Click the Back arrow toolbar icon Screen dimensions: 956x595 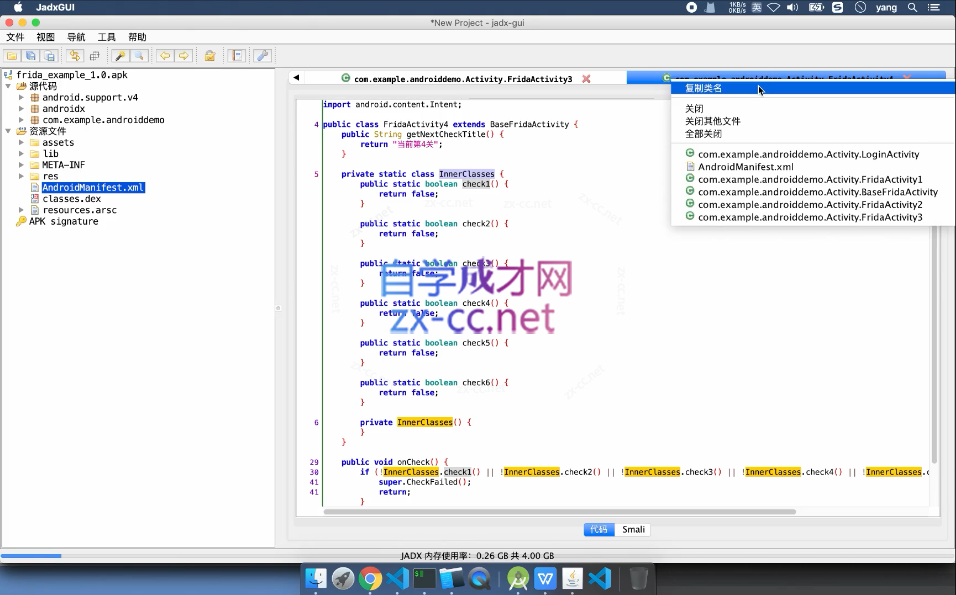(x=164, y=56)
